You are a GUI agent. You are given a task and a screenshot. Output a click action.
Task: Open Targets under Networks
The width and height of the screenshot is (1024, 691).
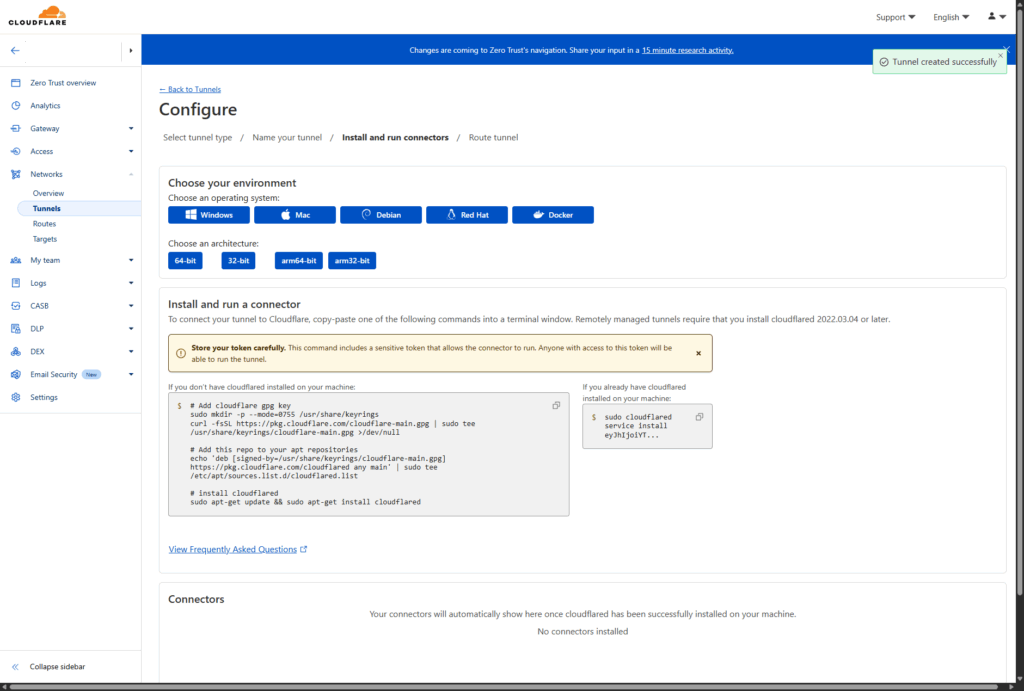point(45,239)
